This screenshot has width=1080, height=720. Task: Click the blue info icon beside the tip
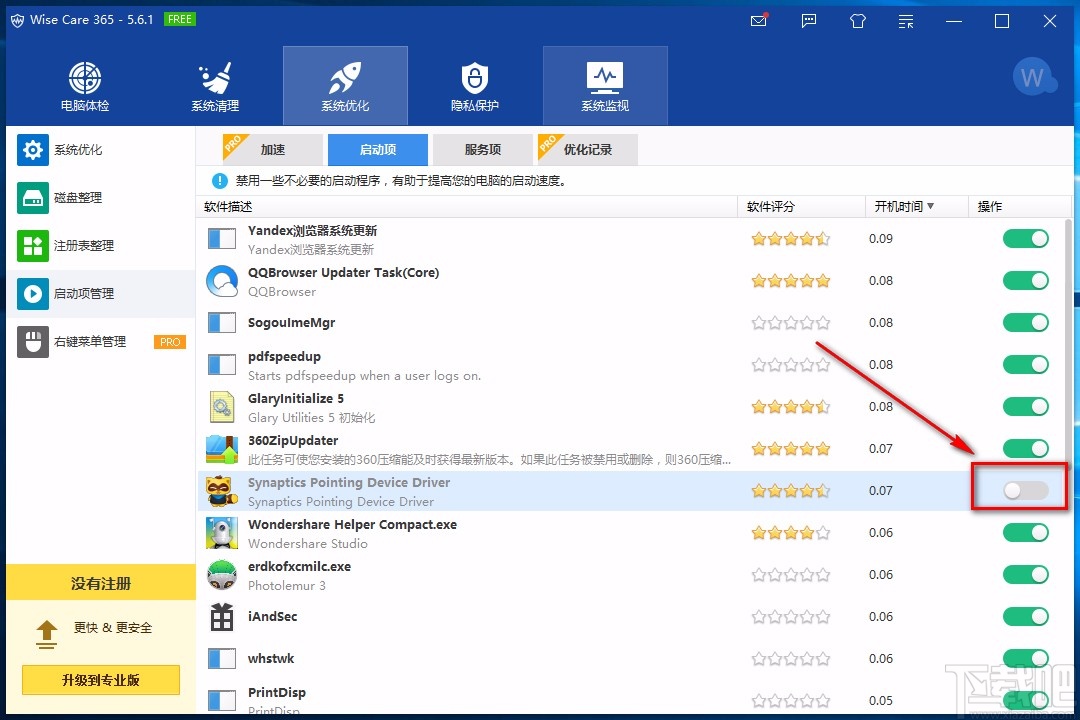tap(220, 181)
